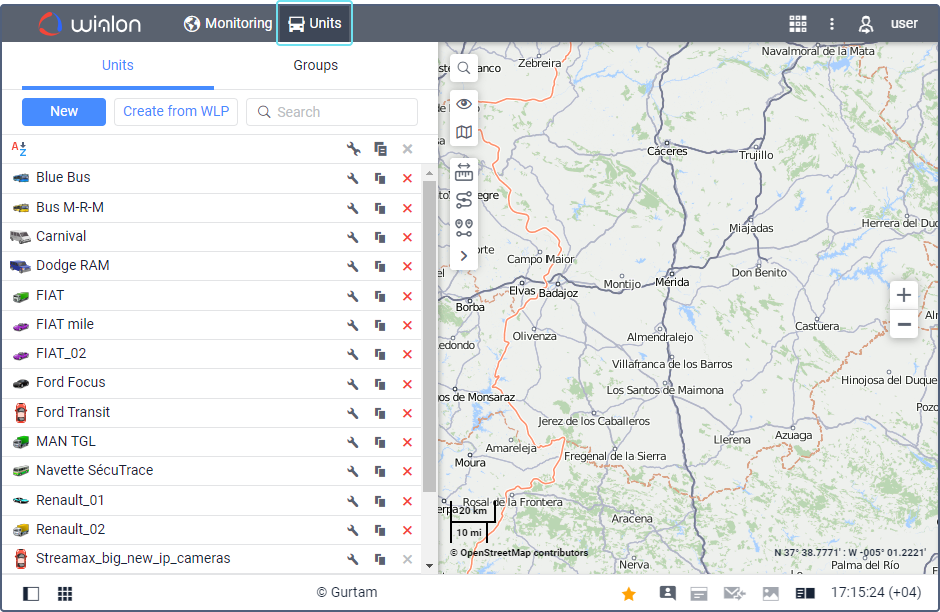The height and width of the screenshot is (612, 940).
Task: Select the Streamax_big_new_ip_cameras unit name
Action: [133, 558]
